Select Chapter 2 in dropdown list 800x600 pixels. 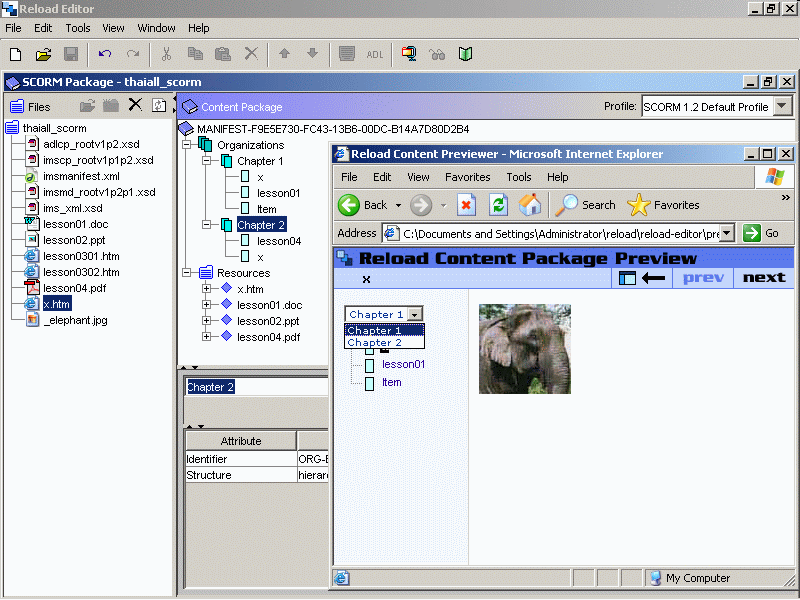[x=375, y=343]
